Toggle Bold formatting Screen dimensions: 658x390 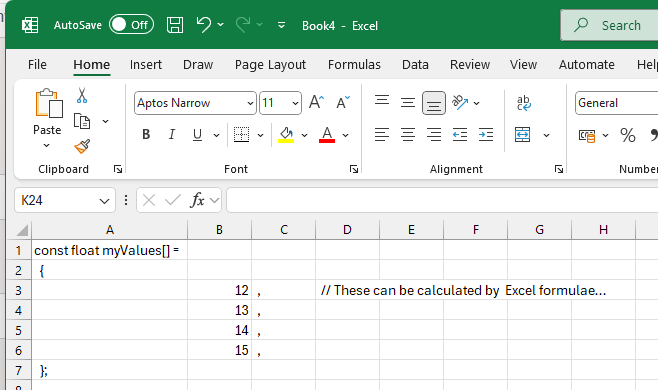coord(146,135)
